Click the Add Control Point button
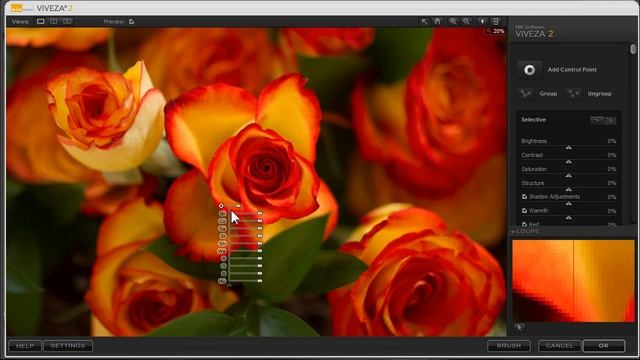Viewport: 640px width, 360px height. (529, 70)
